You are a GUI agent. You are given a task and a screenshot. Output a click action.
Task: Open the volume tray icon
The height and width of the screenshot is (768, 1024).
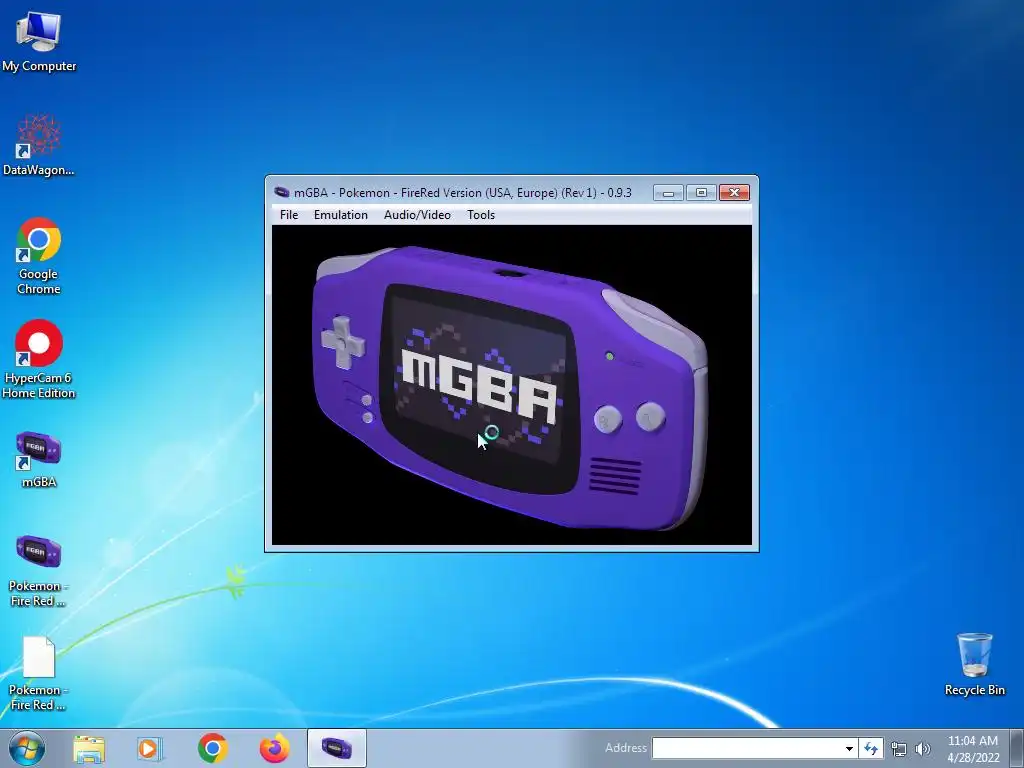pos(923,749)
